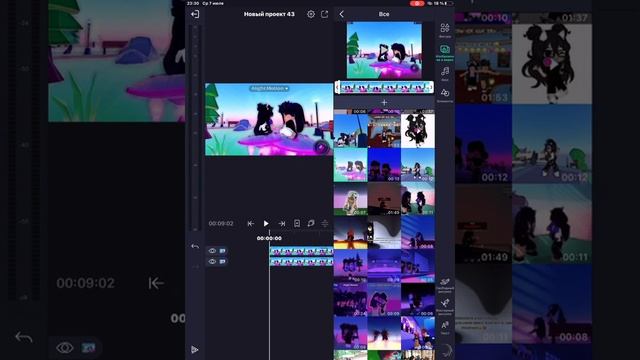640x360 pixels.
Task: Toggle loop playback icon
Action: point(311,223)
